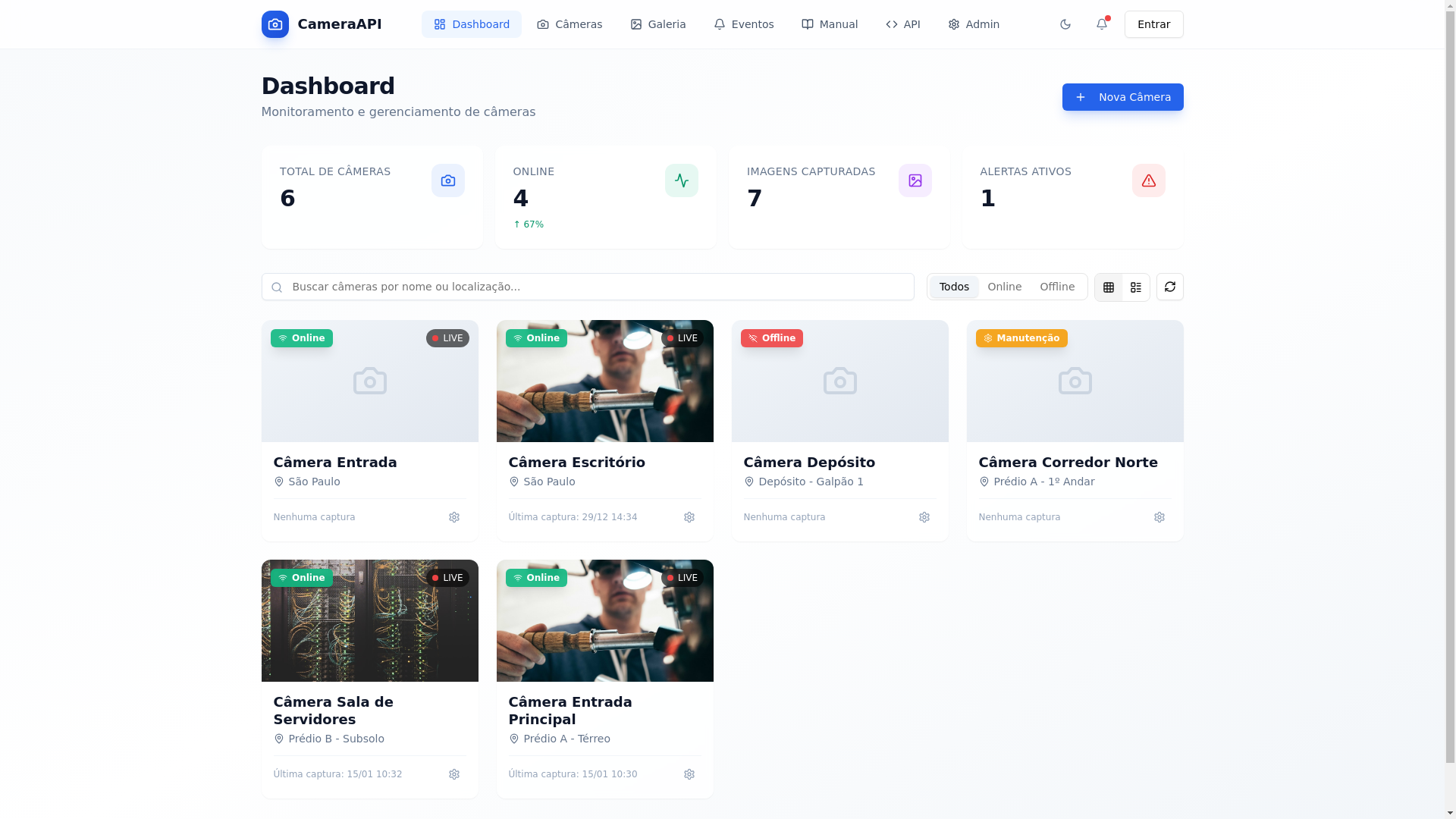Refresh the camera list
This screenshot has width=1456, height=819.
[x=1169, y=287]
